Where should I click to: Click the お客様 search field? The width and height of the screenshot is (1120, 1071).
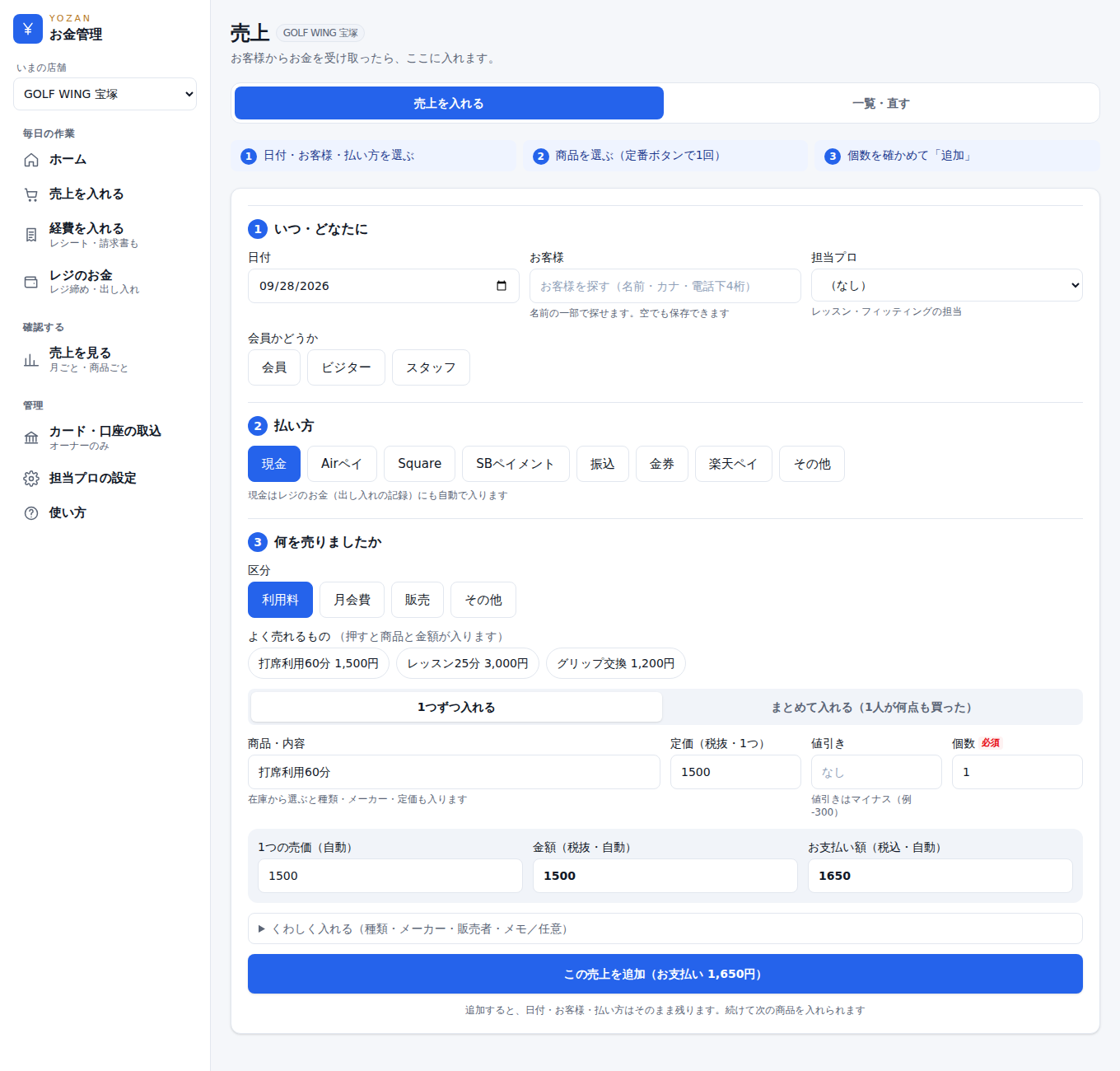point(665,286)
